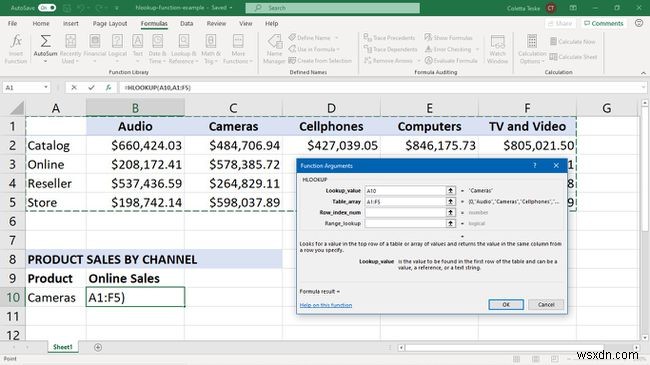Click Show Formulas

pyautogui.click(x=449, y=38)
